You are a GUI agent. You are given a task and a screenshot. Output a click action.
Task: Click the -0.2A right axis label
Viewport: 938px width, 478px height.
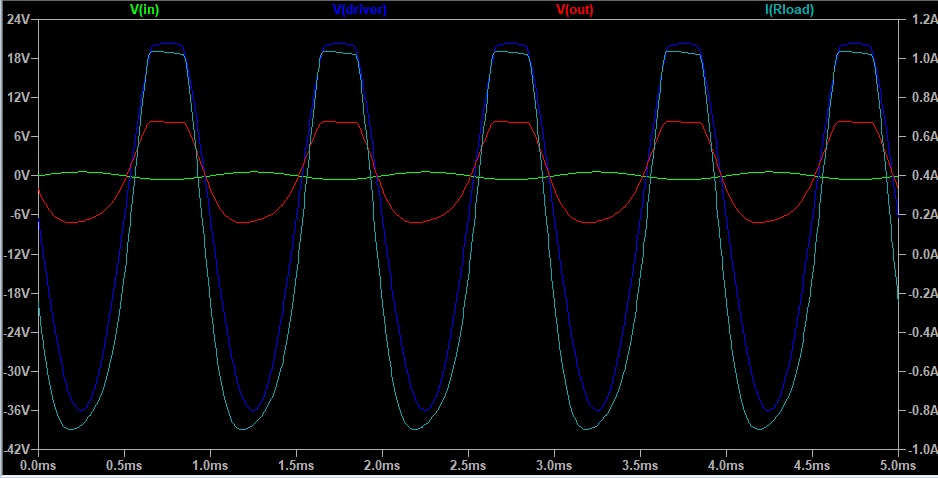coord(922,293)
